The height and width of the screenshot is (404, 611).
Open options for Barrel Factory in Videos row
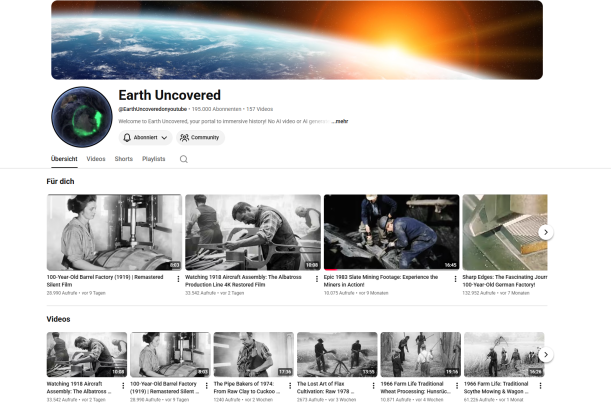[207, 386]
